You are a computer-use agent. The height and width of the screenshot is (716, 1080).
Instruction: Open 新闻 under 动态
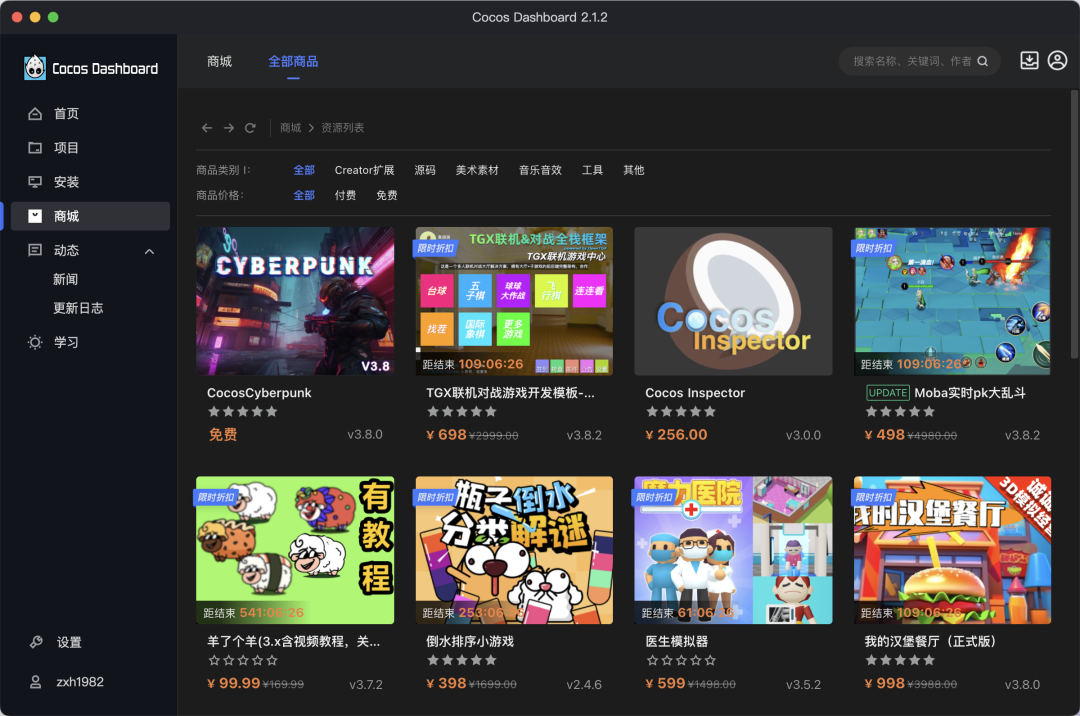pos(65,280)
